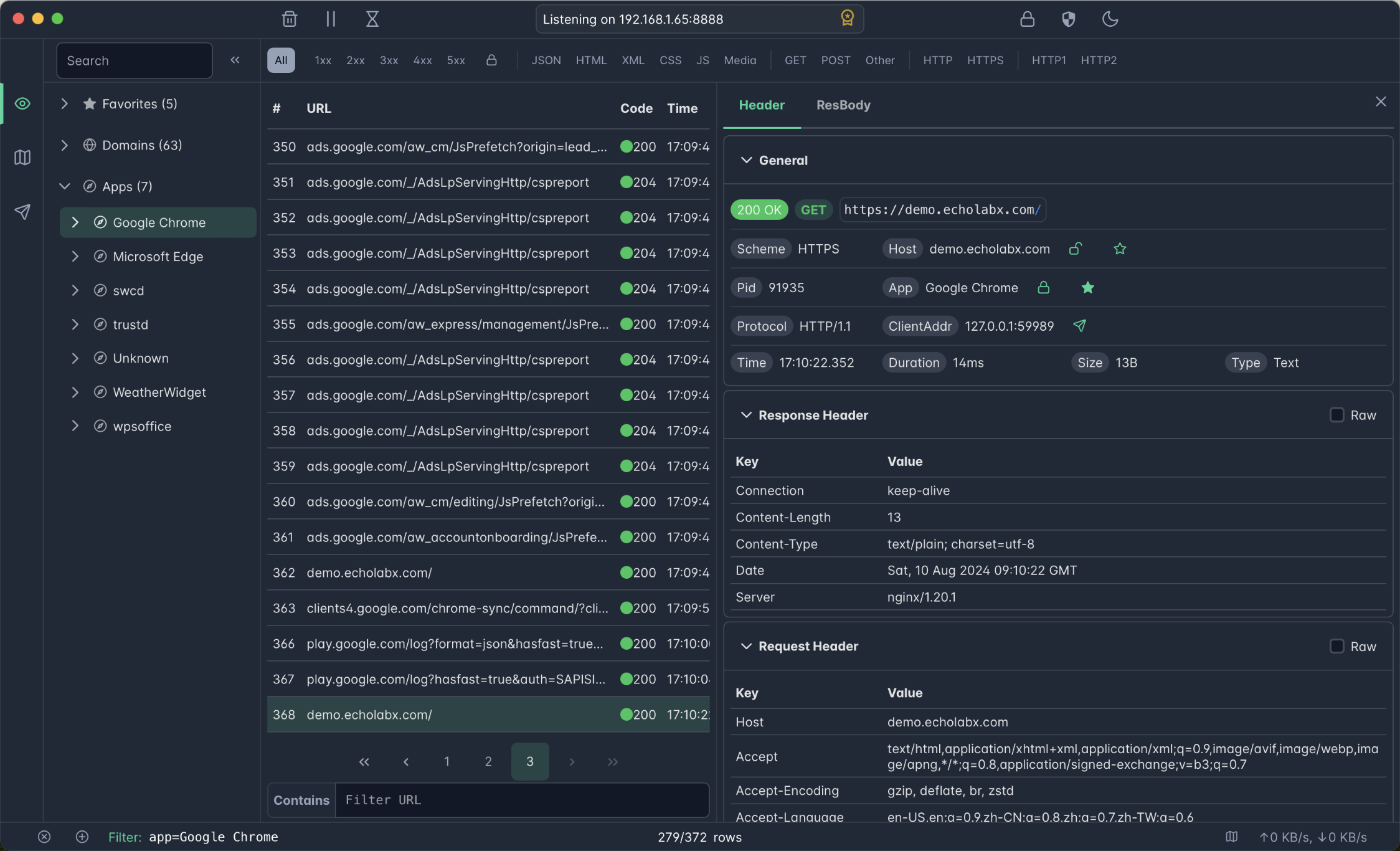The width and height of the screenshot is (1400, 851).
Task: Click the Listening on 192.168.1.65:8888 address bar
Action: [699, 19]
